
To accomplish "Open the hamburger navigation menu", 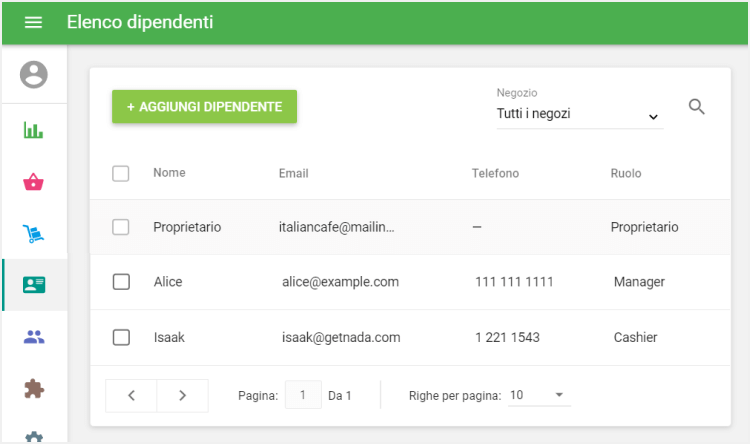I will [33, 22].
